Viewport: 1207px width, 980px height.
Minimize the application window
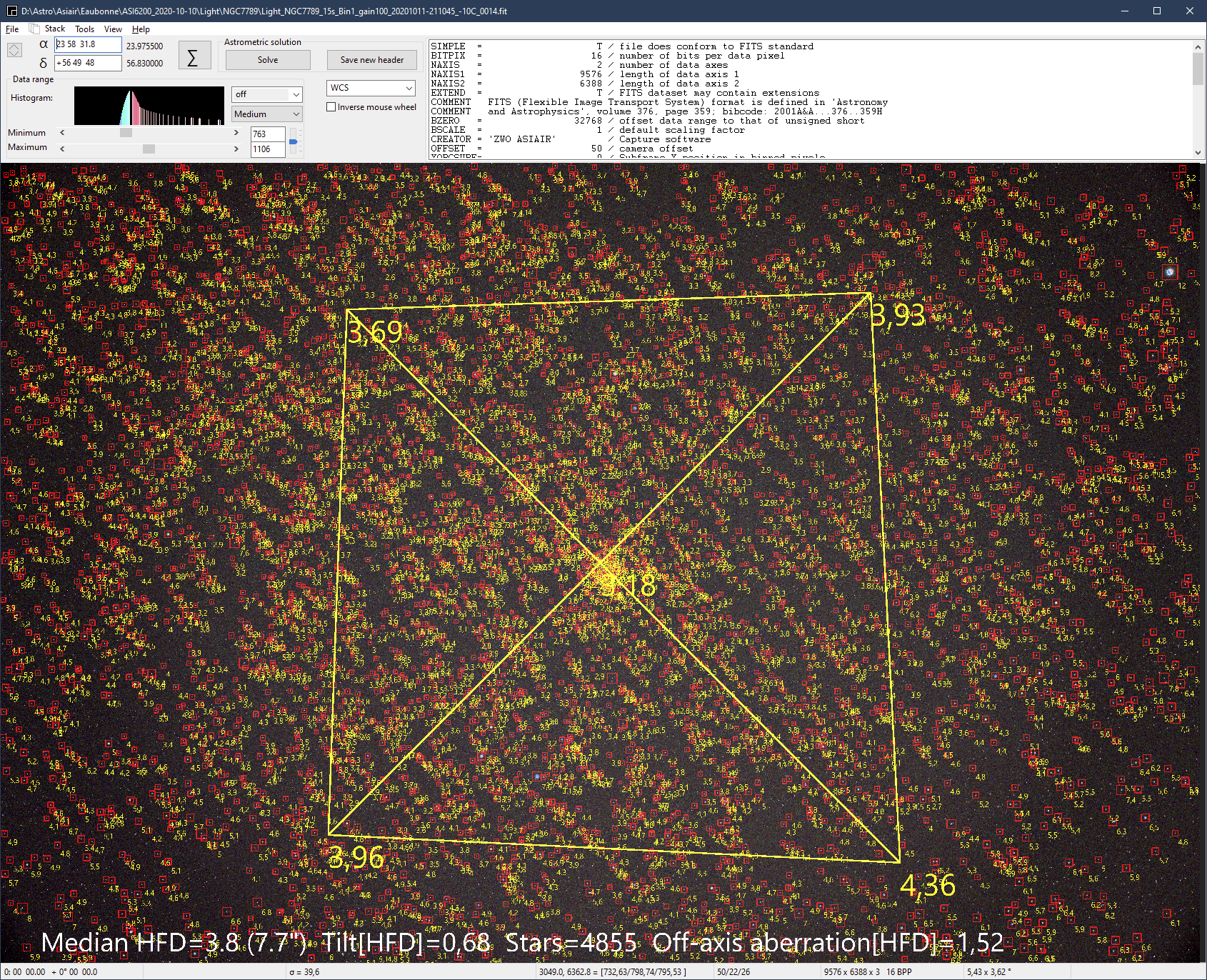point(1124,11)
